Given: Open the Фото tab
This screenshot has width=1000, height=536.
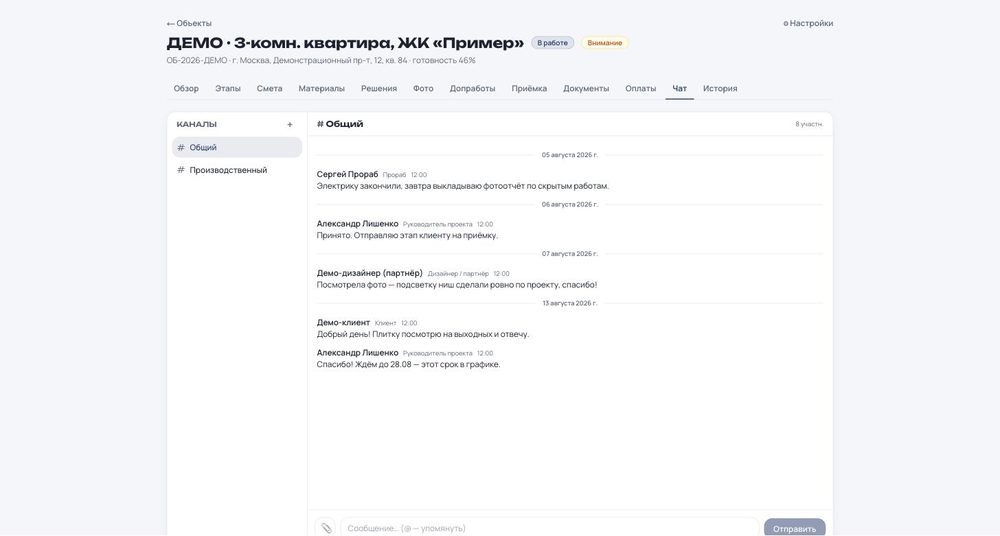Looking at the screenshot, I should pyautogui.click(x=423, y=89).
